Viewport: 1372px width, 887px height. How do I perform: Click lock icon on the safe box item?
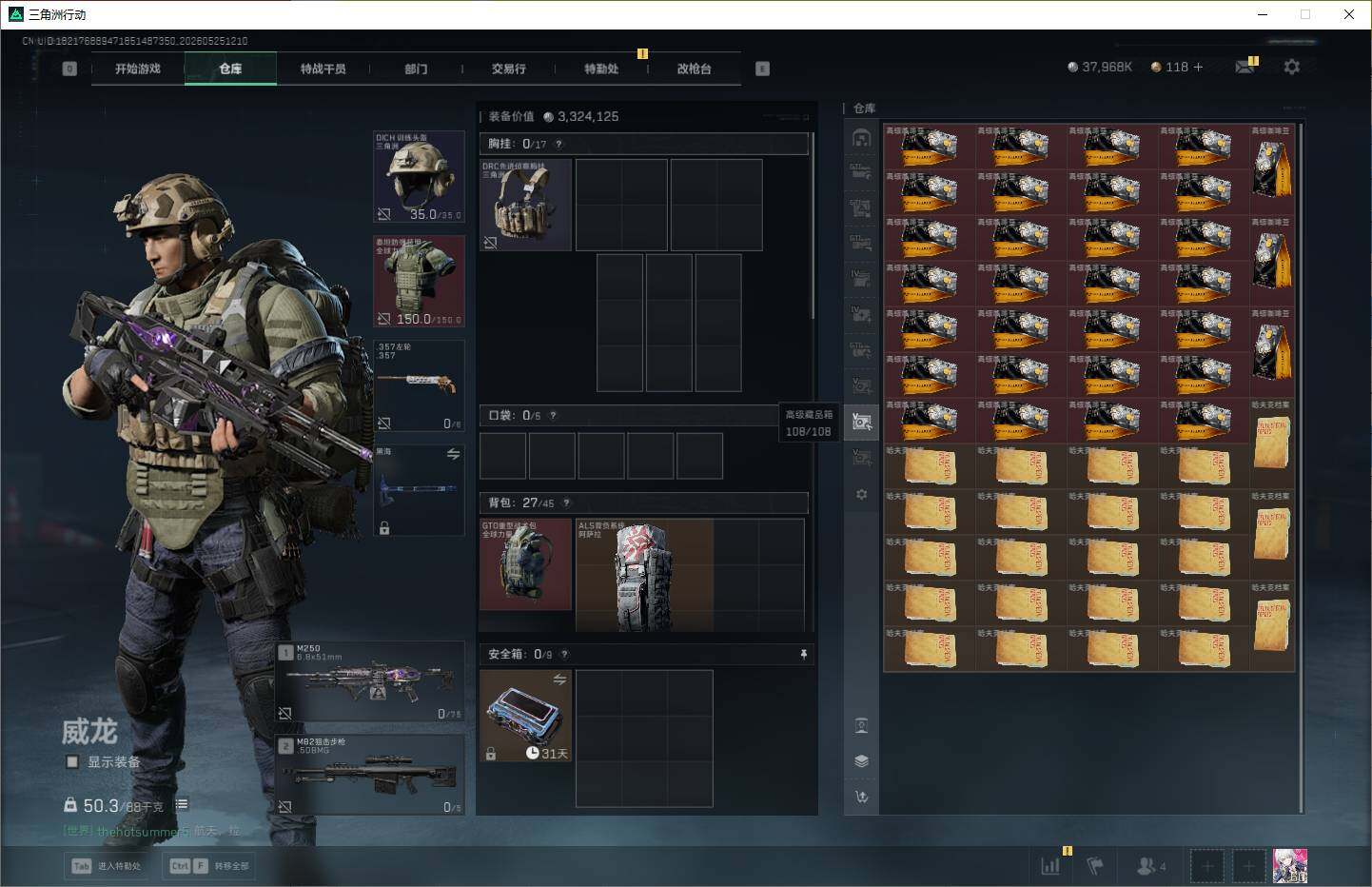tap(491, 754)
